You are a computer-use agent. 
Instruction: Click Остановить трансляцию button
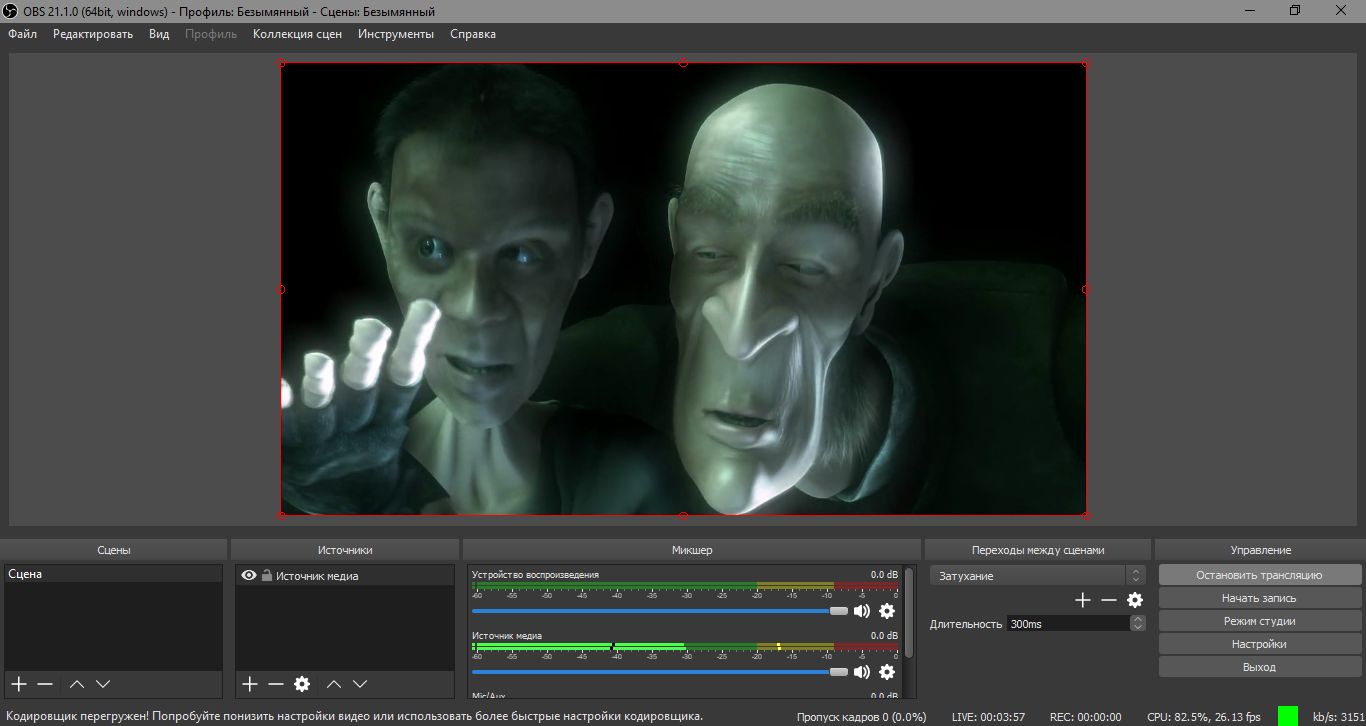click(1259, 575)
